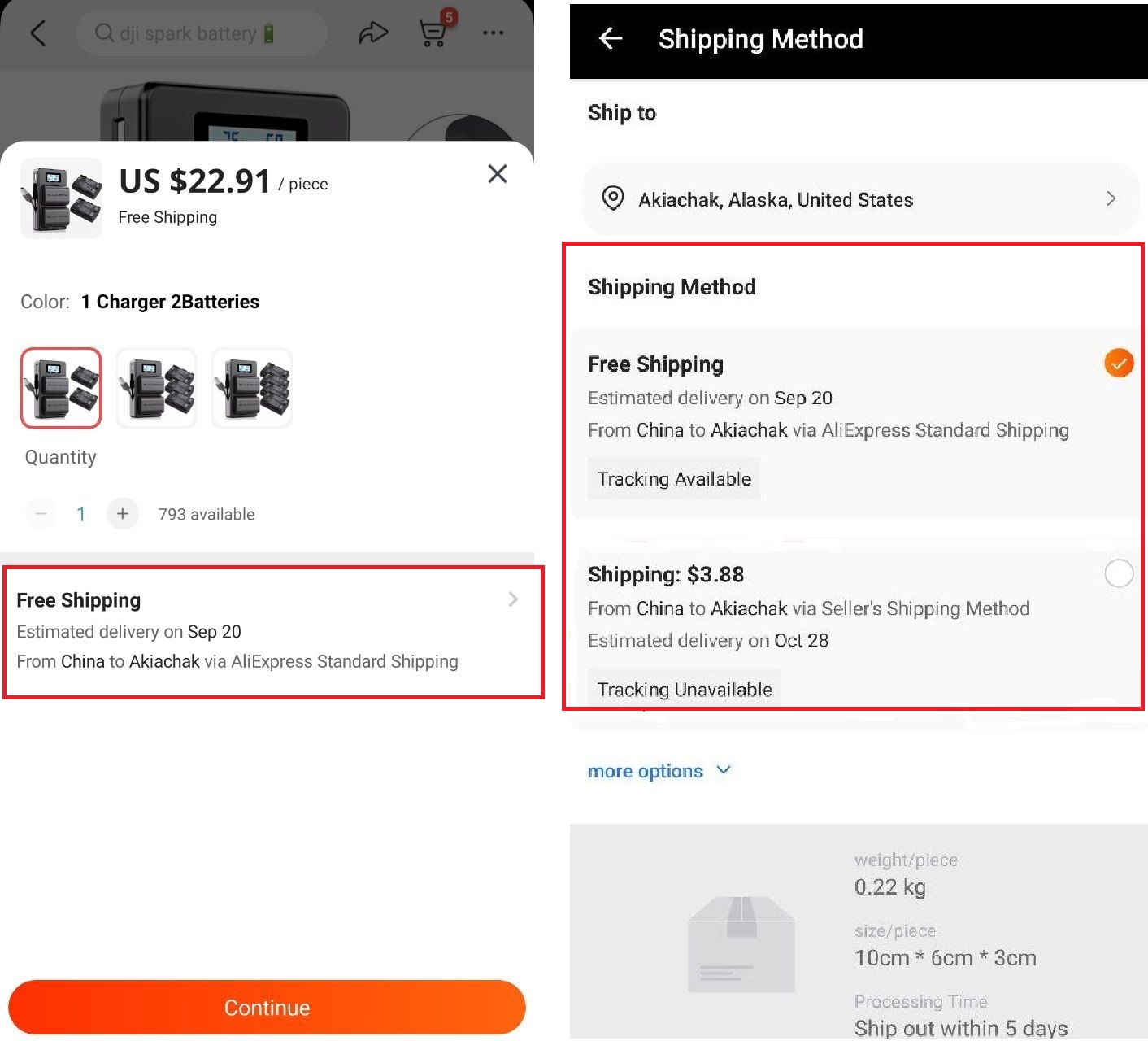Tap the battery icon in the search field

(x=267, y=33)
